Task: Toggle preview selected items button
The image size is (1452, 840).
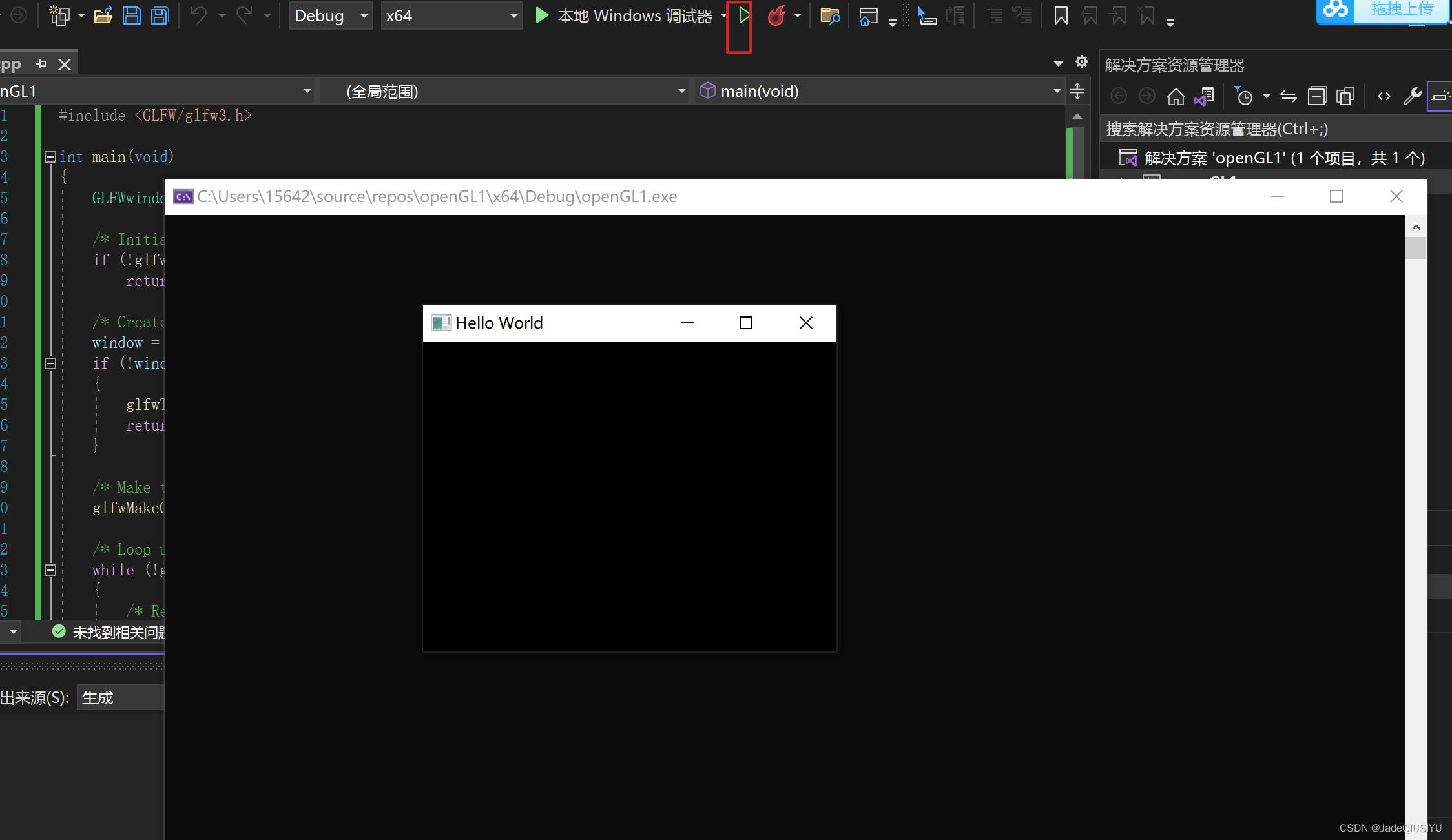Action: point(1440,97)
